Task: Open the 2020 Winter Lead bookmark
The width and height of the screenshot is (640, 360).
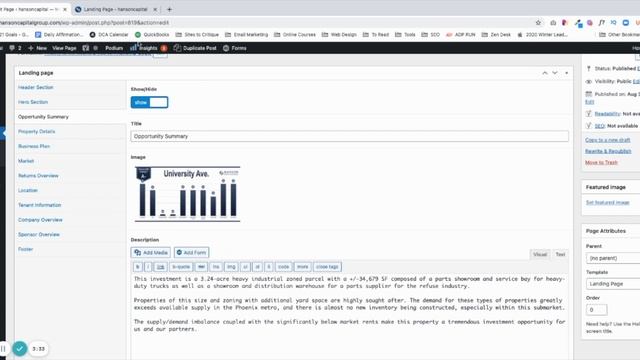Action: point(542,35)
